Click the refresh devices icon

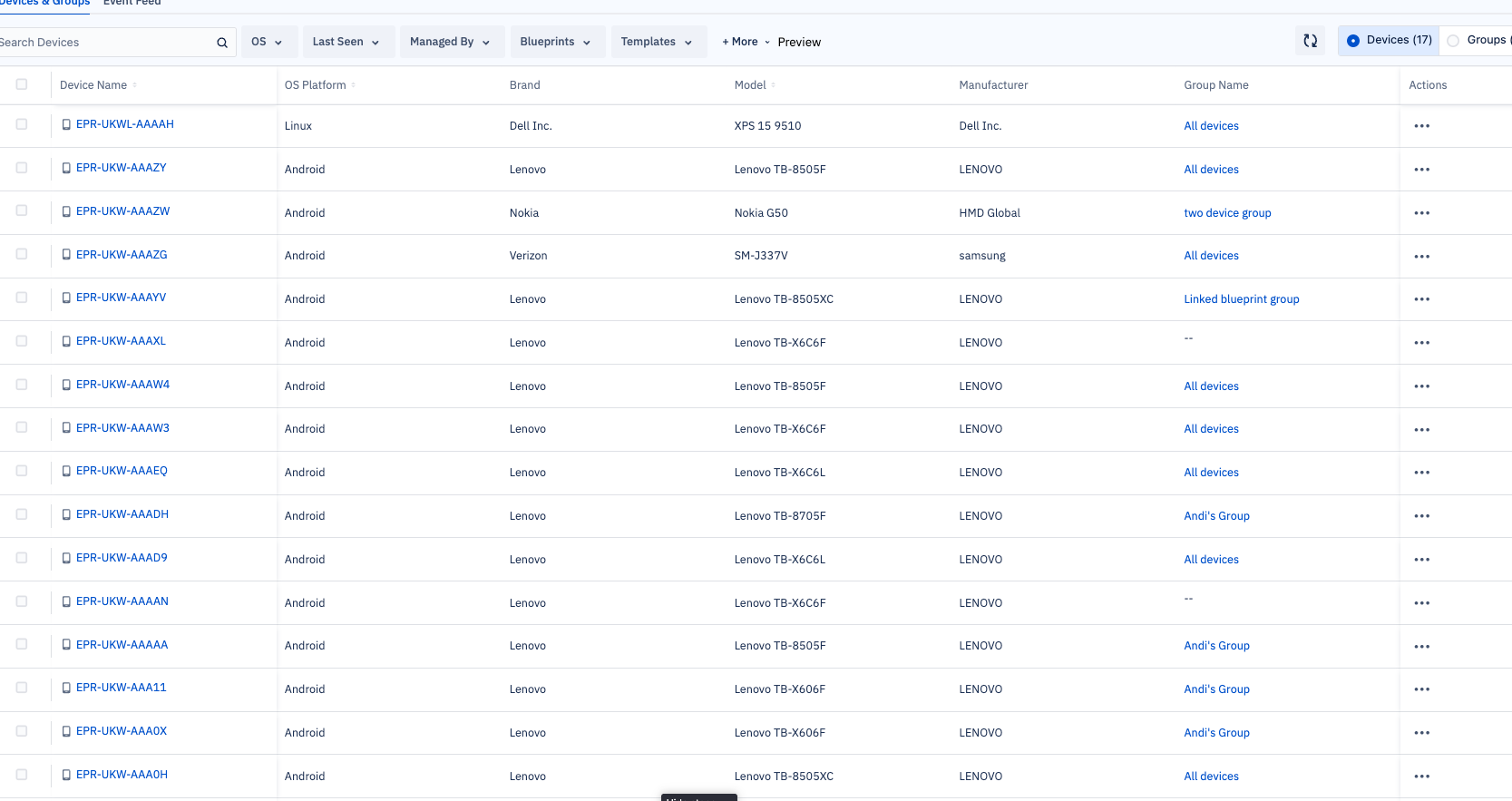point(1310,41)
